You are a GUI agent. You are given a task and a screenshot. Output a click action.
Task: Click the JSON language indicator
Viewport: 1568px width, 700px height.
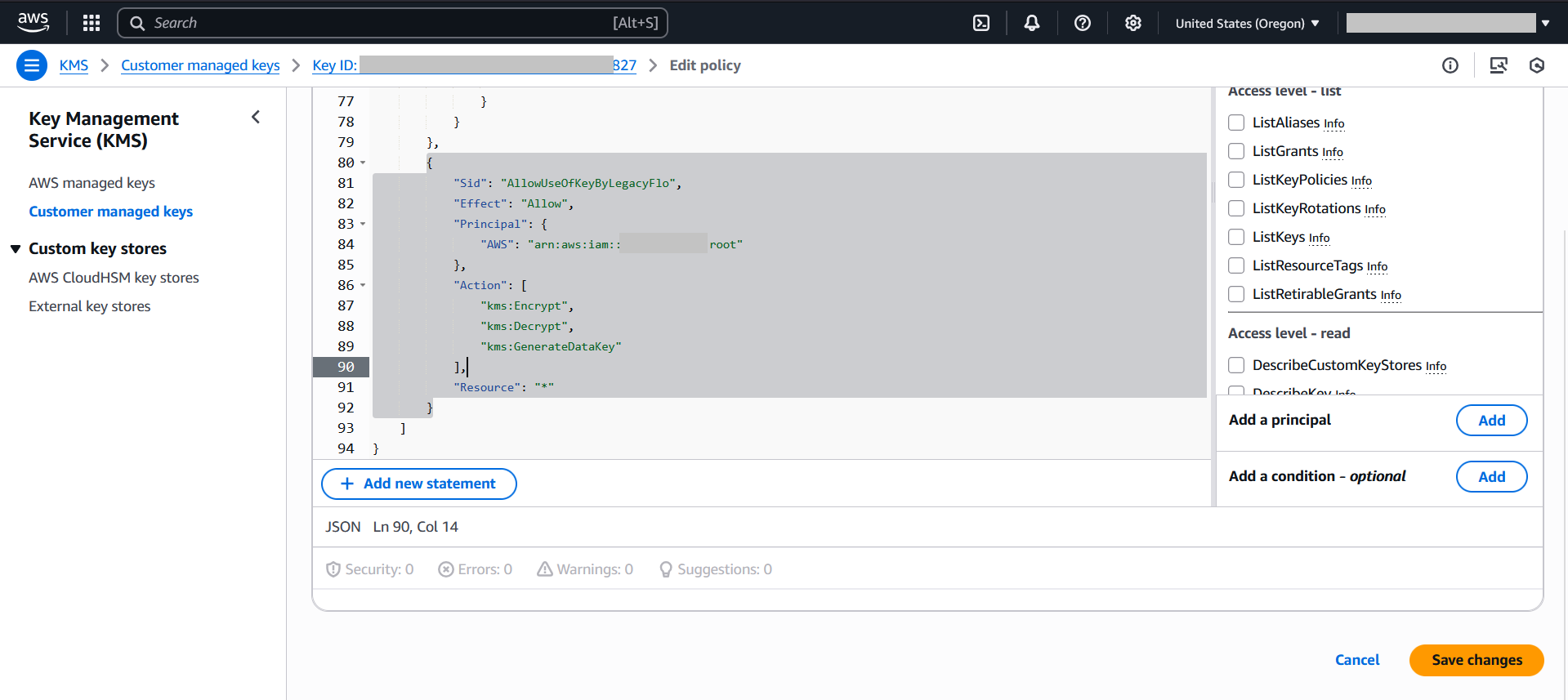[x=342, y=527]
